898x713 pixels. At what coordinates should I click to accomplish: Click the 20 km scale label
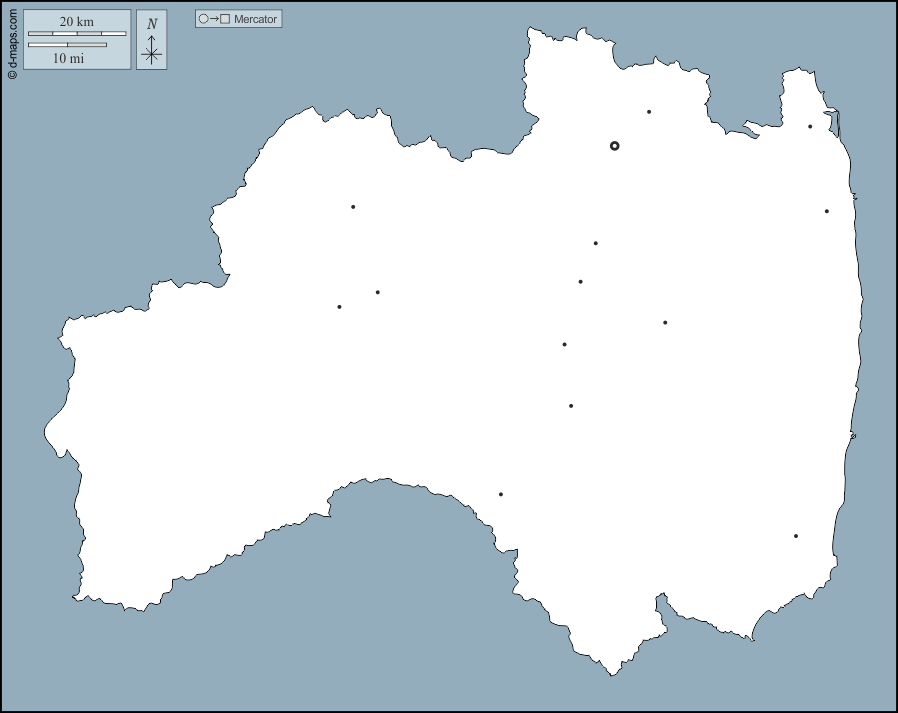point(77,22)
